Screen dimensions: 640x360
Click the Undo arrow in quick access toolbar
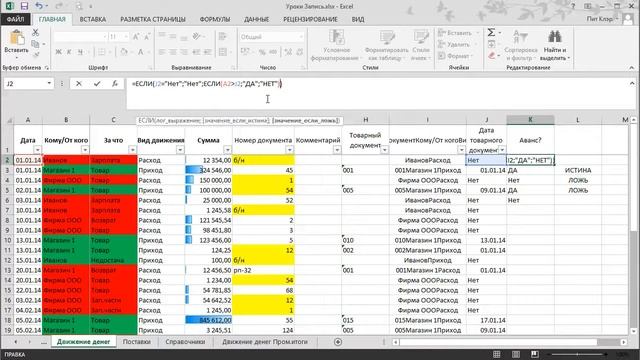[39, 6]
